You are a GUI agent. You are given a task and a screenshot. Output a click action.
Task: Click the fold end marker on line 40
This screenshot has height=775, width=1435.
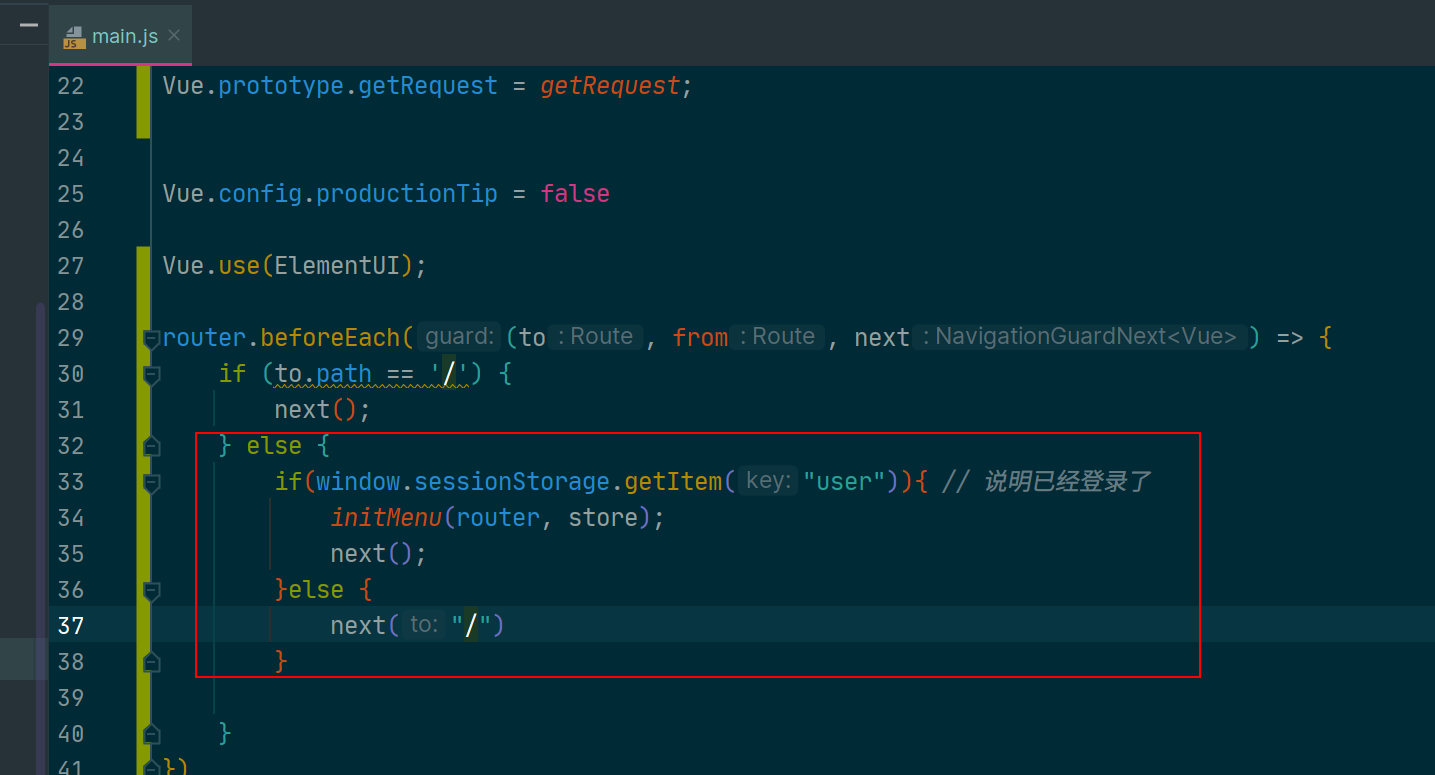pos(152,734)
